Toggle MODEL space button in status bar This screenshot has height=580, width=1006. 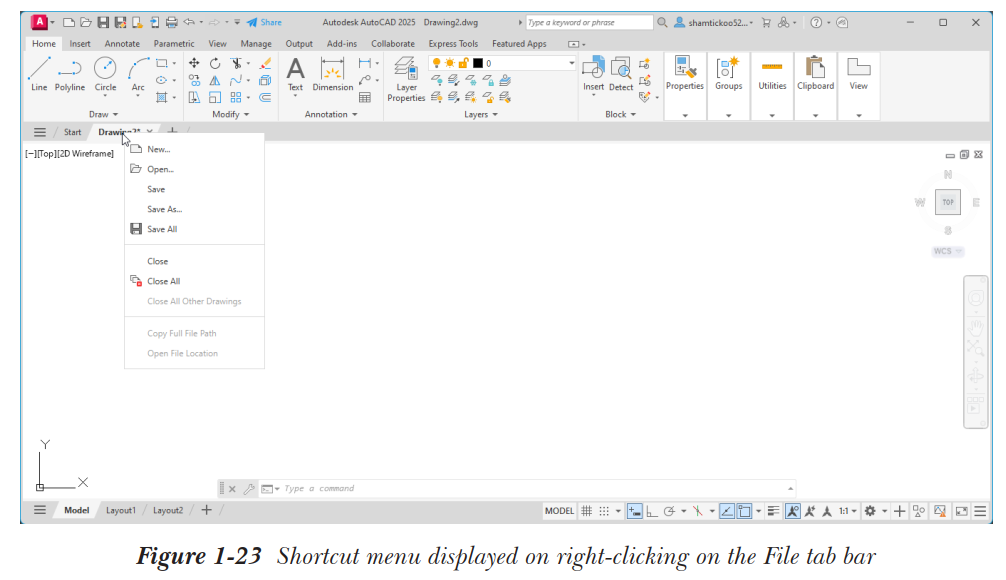pyautogui.click(x=559, y=511)
